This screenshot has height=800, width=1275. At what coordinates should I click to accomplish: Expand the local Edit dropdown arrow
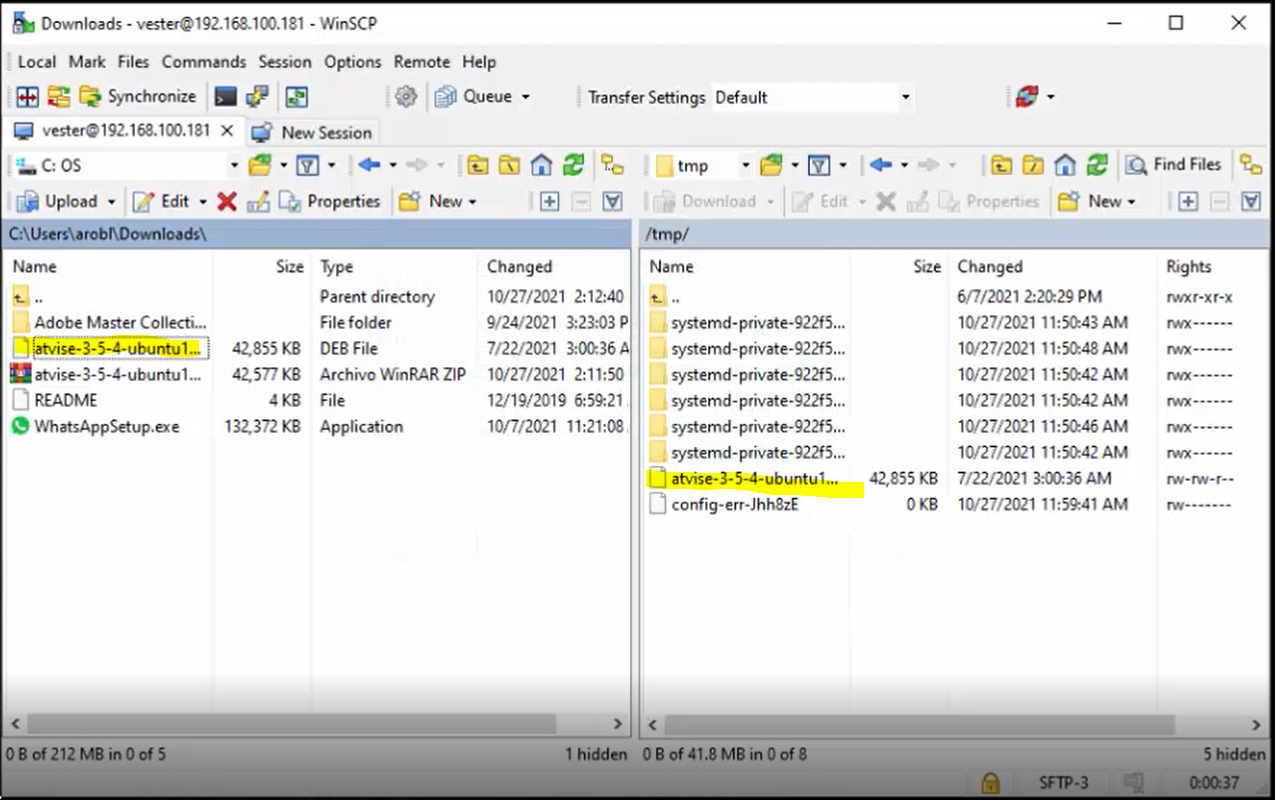(x=203, y=201)
